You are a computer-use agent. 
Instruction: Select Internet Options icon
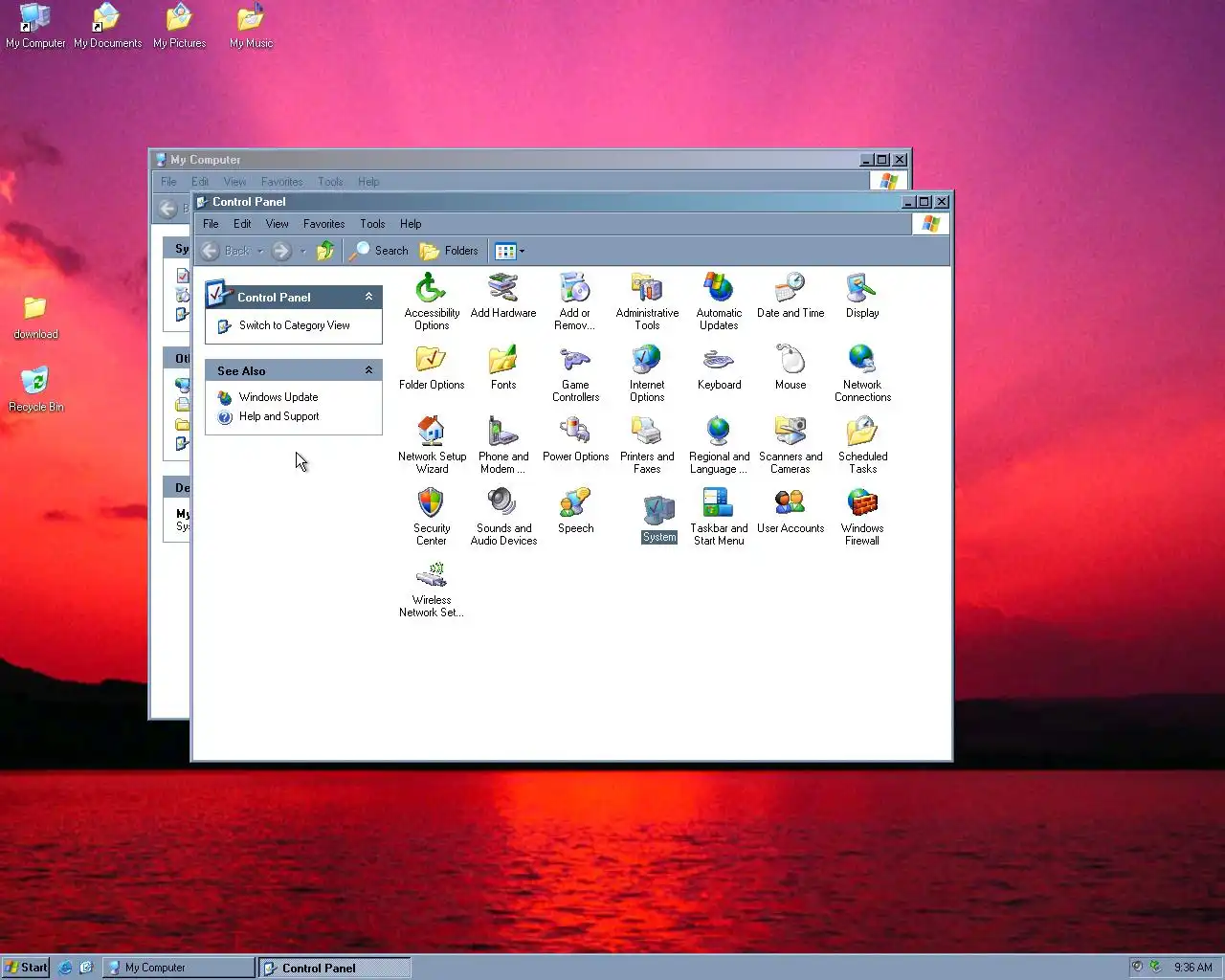point(647,373)
